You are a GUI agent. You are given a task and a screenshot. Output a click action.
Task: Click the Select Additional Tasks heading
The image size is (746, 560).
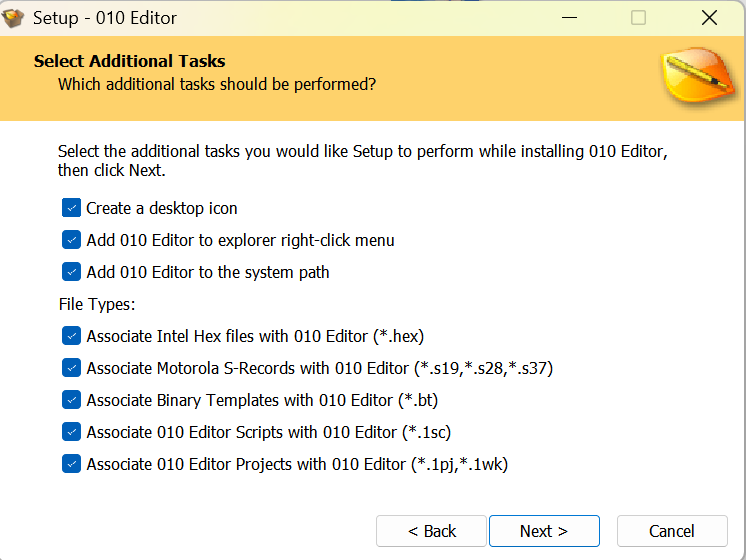(x=129, y=61)
